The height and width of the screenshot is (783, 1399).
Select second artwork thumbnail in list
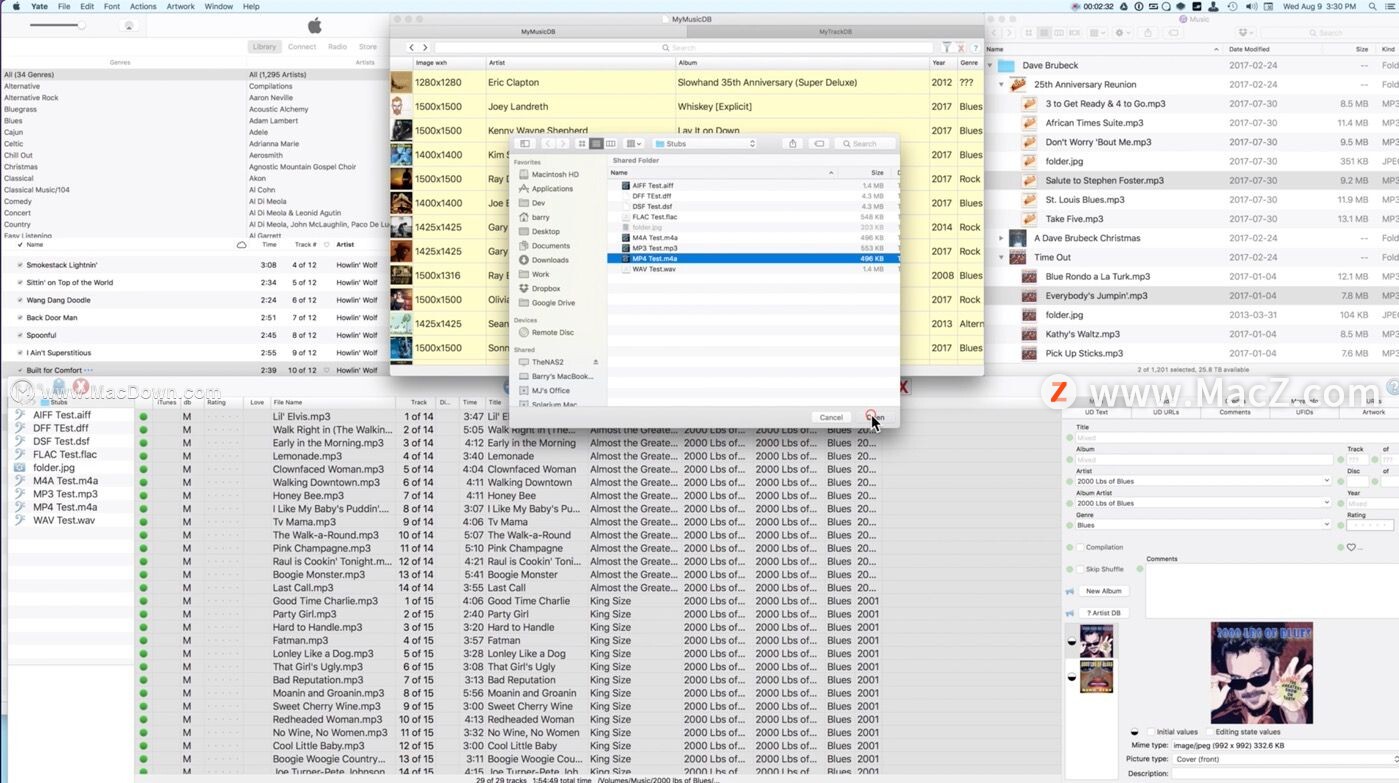[1096, 677]
